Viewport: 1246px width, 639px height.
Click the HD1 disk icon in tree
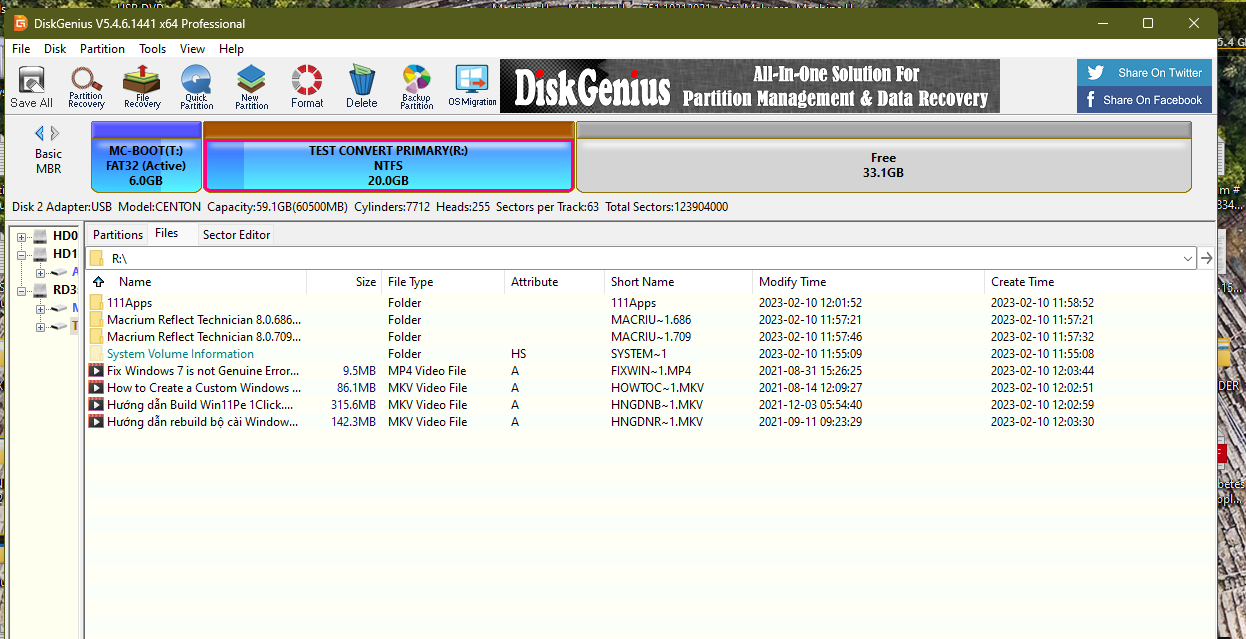tap(40, 254)
